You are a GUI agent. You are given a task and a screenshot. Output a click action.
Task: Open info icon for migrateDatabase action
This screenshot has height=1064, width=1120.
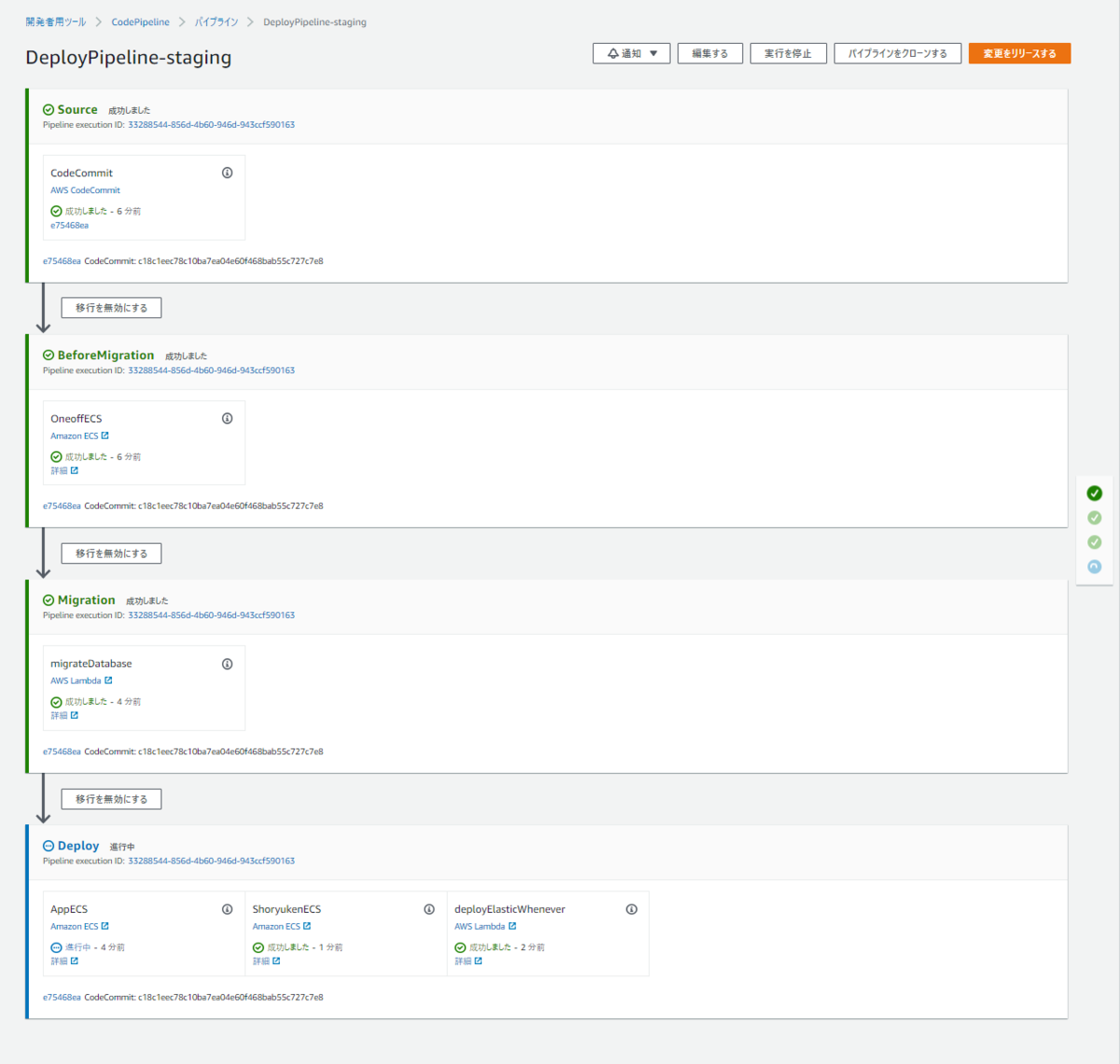point(227,664)
